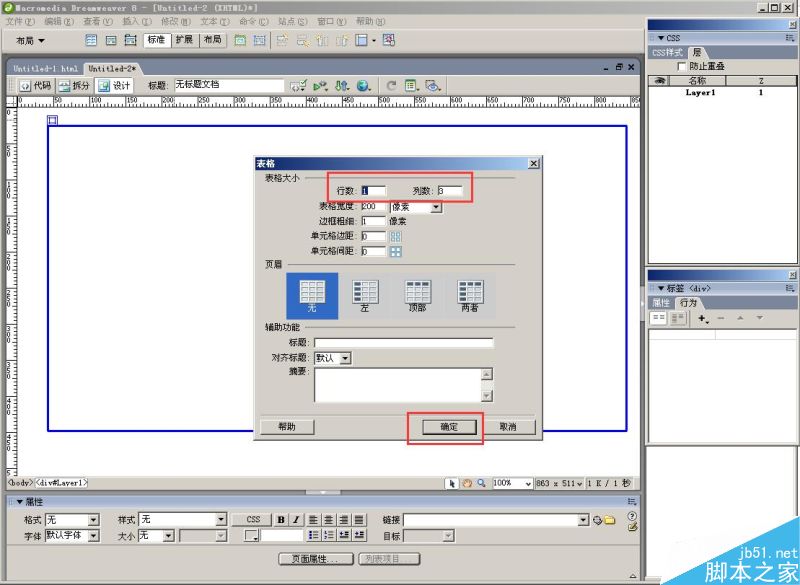800x585 pixels.
Task: Click the Bold button in properties panel
Action: pyautogui.click(x=281, y=520)
